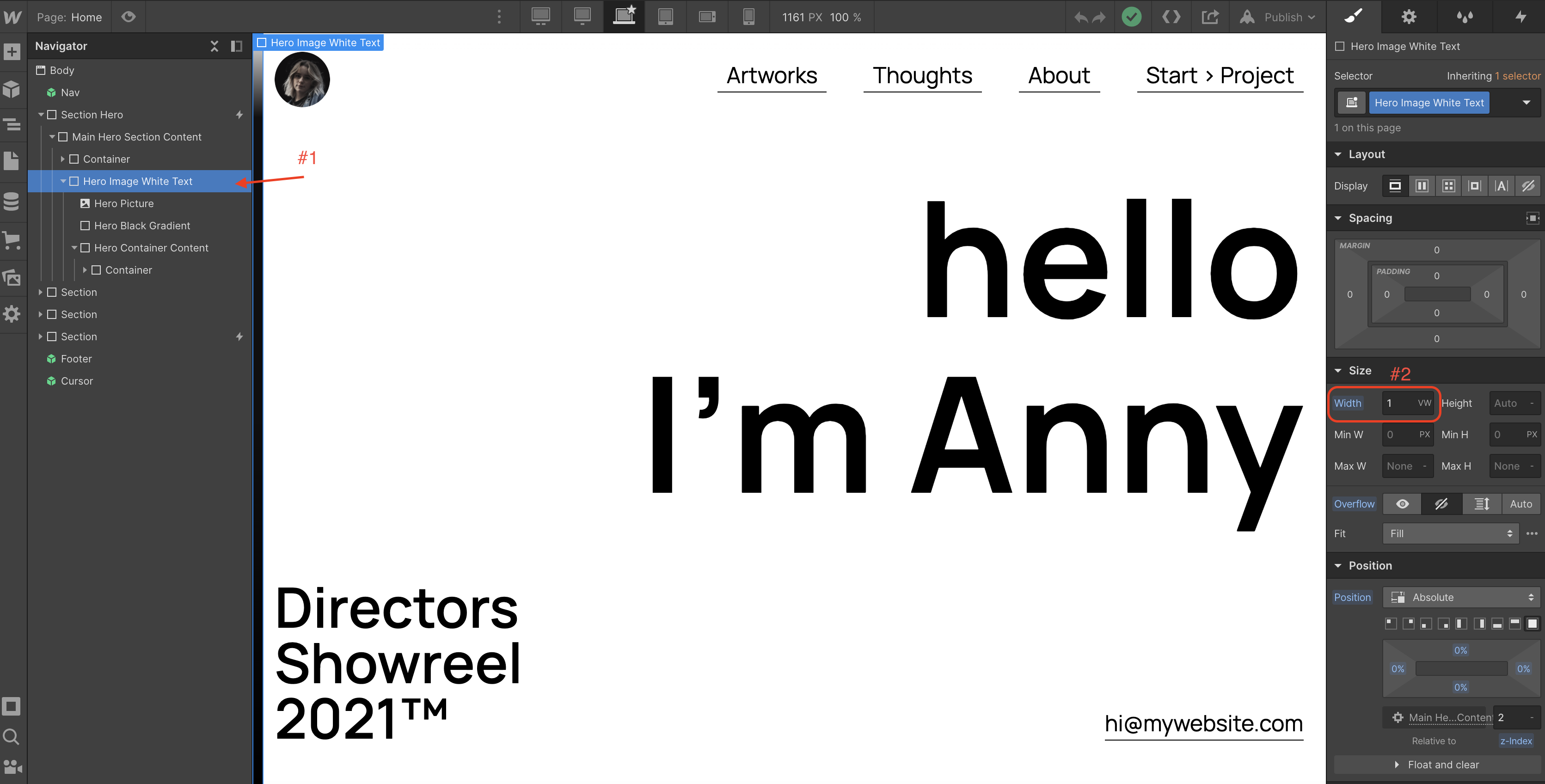Collapse Hero Container Content item

(74, 248)
